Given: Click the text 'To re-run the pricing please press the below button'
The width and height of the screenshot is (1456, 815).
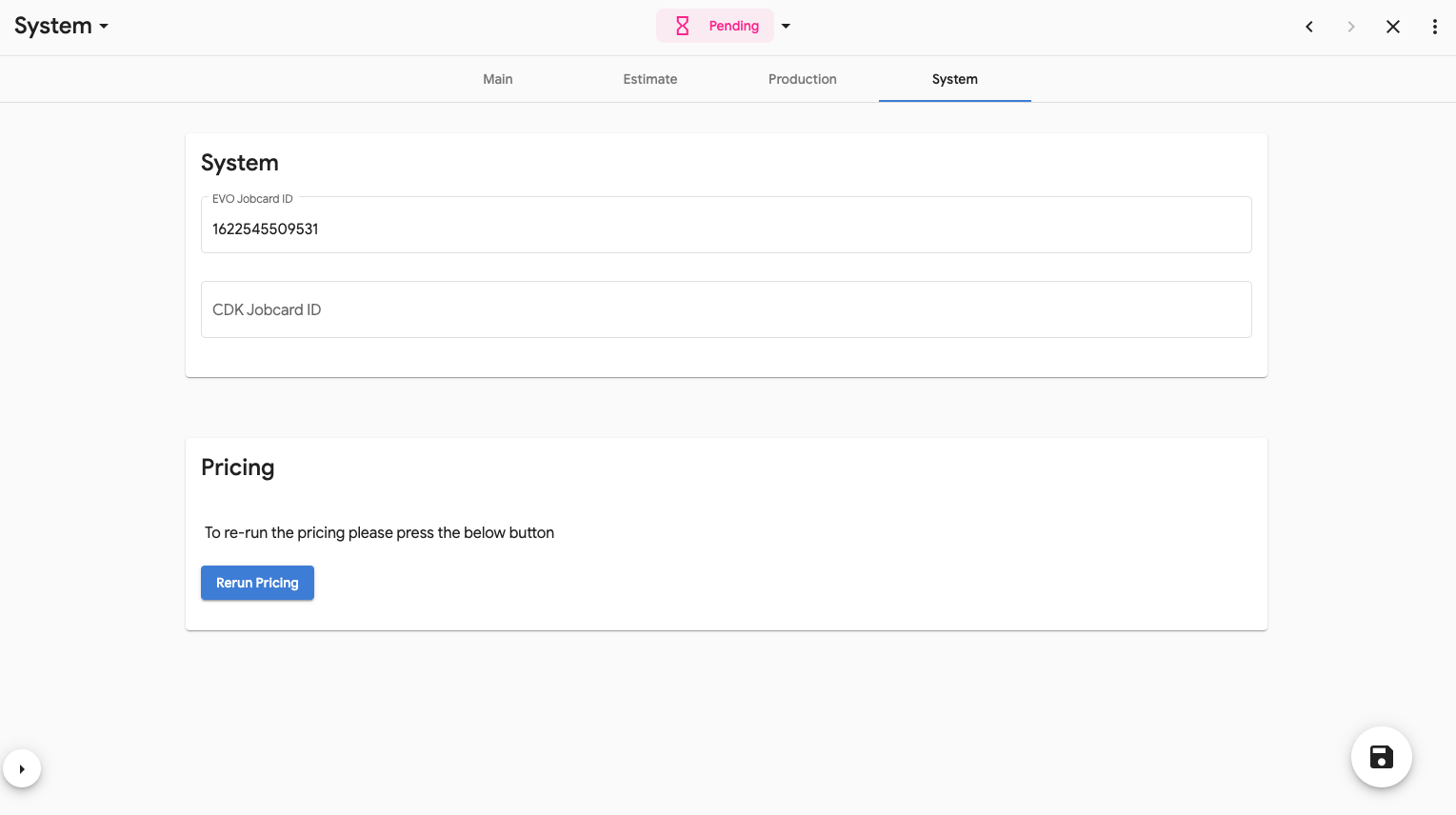Looking at the screenshot, I should [379, 532].
